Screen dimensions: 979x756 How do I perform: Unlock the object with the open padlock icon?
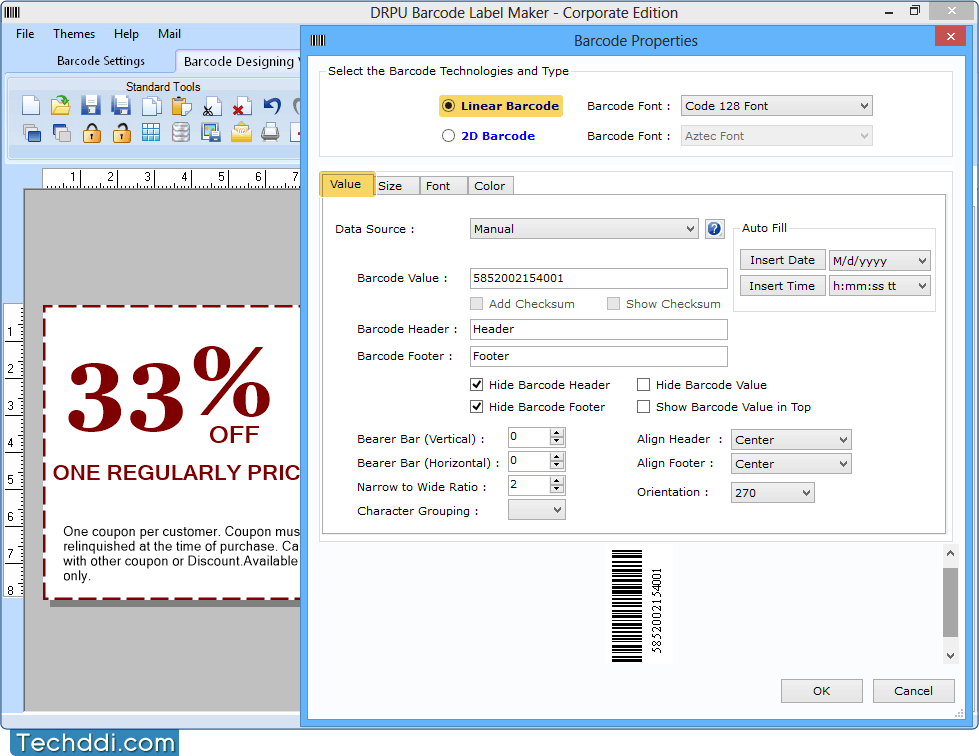point(121,132)
